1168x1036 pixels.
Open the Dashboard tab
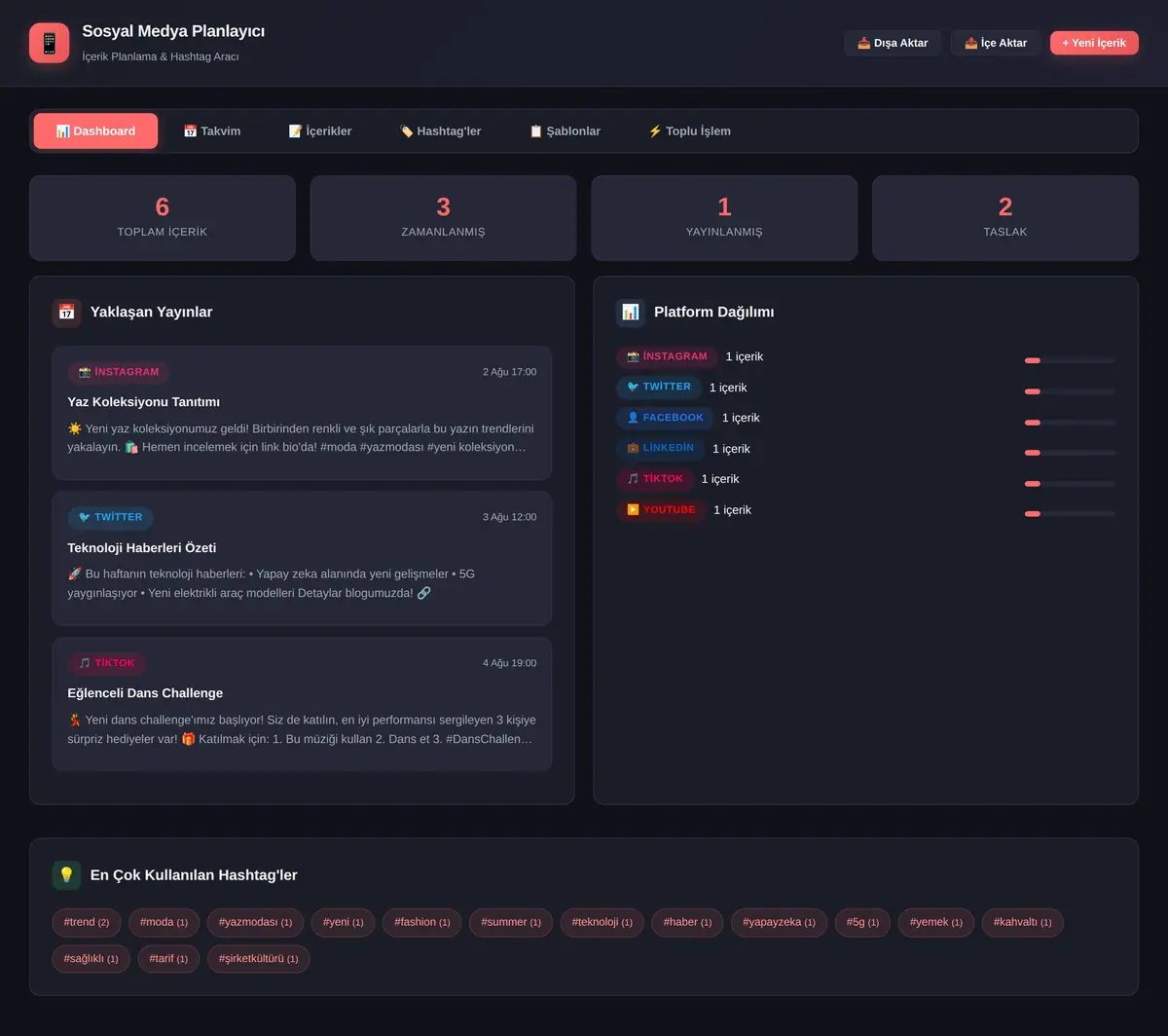(x=95, y=131)
